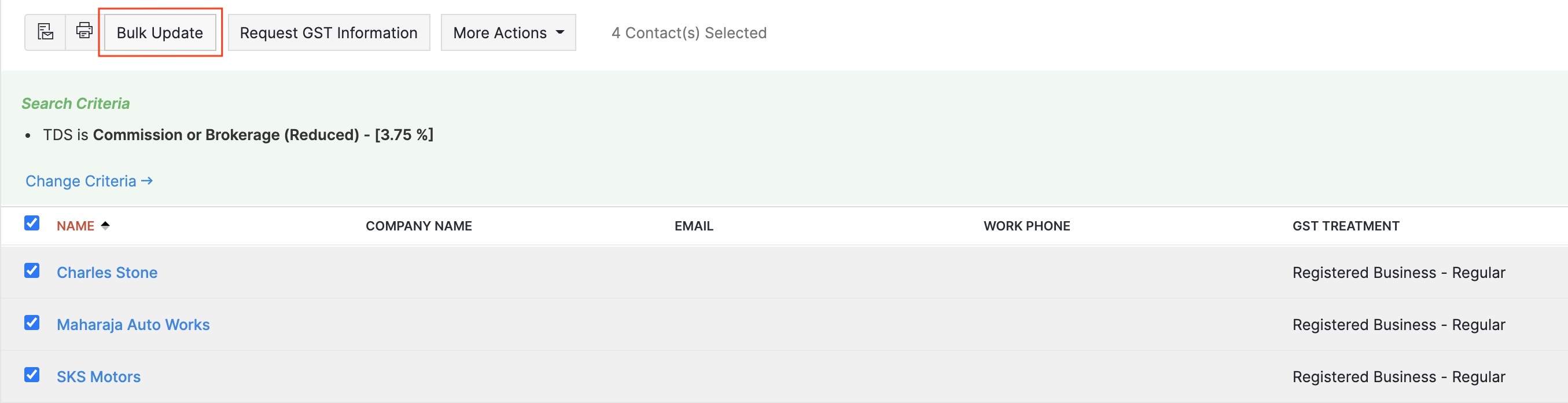Open the SKS Motors contact
Image resolution: width=1568 pixels, height=403 pixels.
point(98,378)
